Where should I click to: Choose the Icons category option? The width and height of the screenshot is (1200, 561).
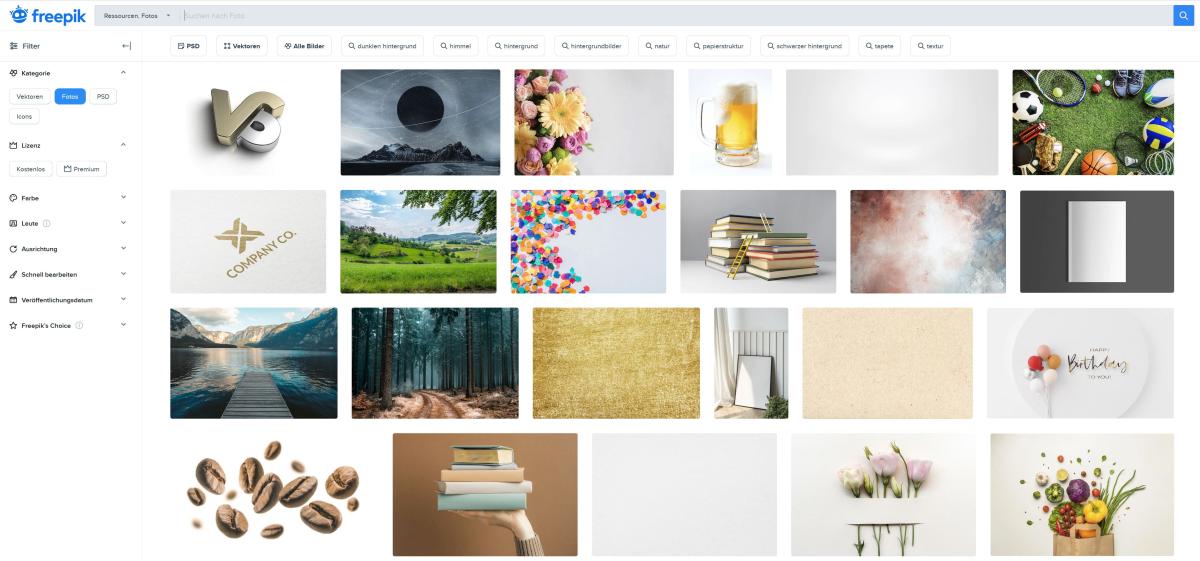pyautogui.click(x=24, y=116)
